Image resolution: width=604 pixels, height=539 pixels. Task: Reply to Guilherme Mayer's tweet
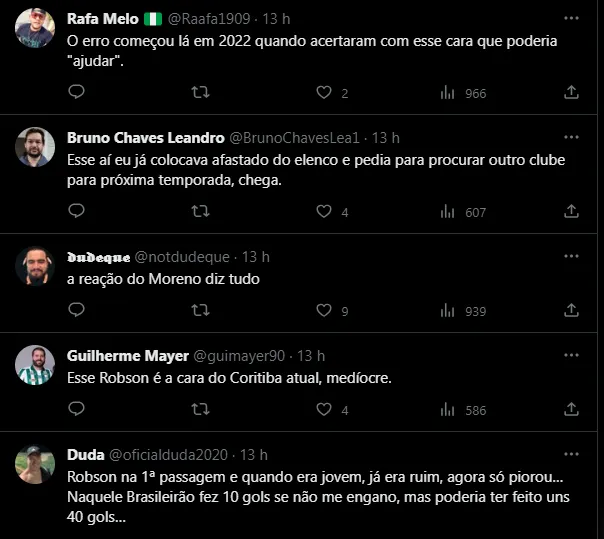[x=77, y=410]
